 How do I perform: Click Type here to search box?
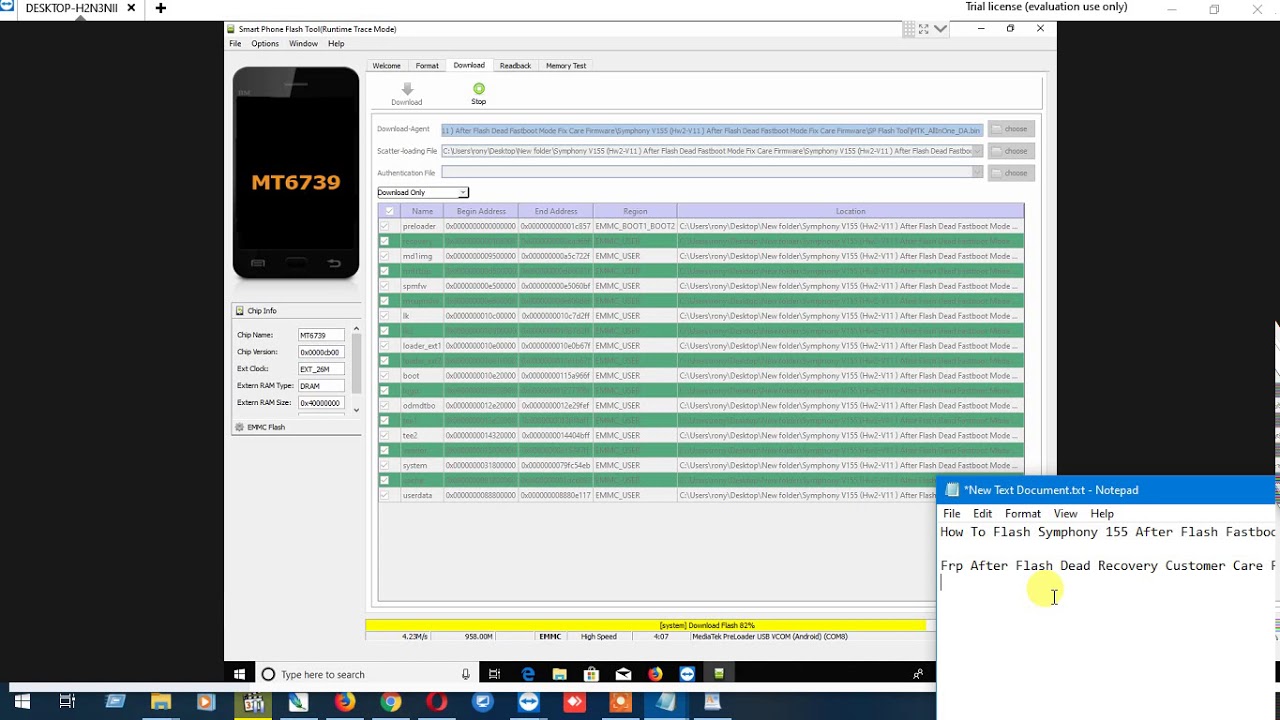365,674
